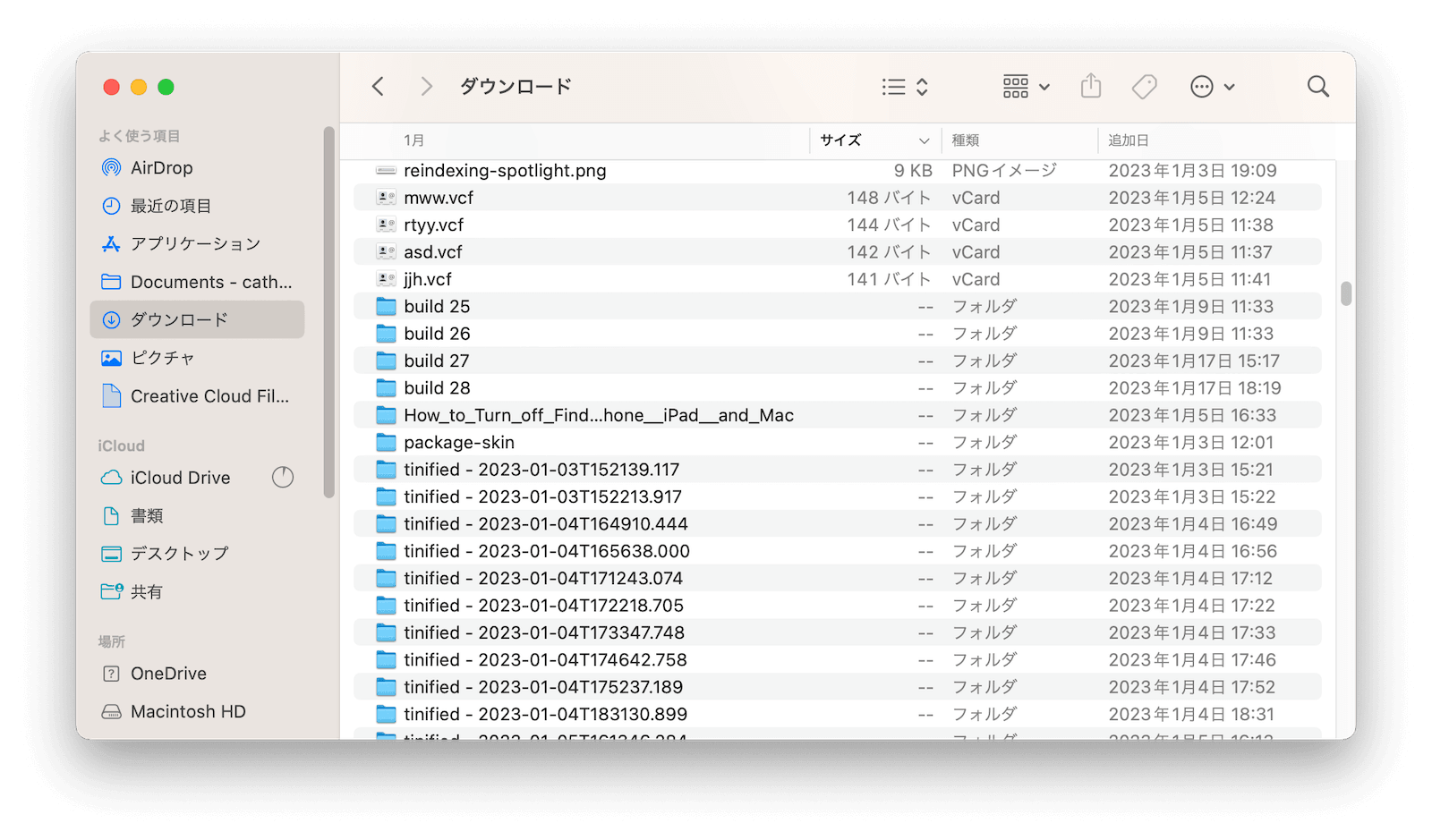Select the reindexing-spotlight.png file

click(837, 171)
